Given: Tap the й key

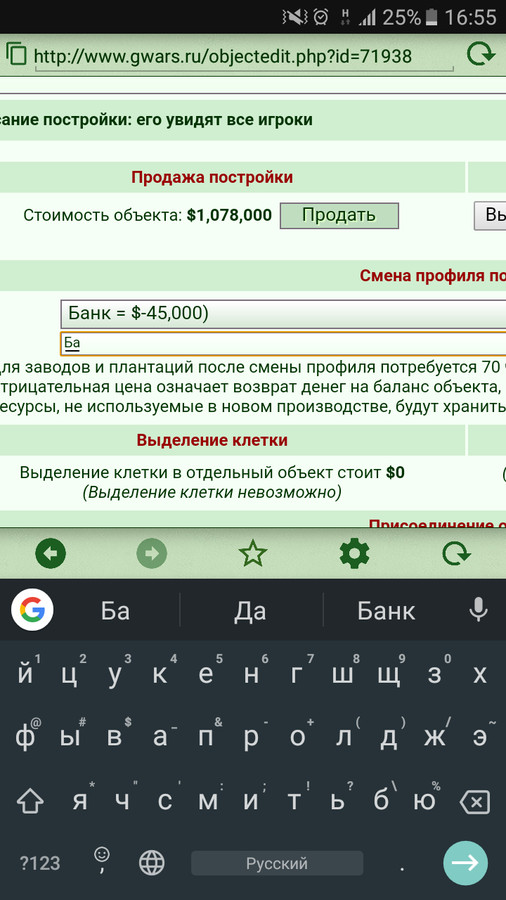Looking at the screenshot, I should pos(24,674).
